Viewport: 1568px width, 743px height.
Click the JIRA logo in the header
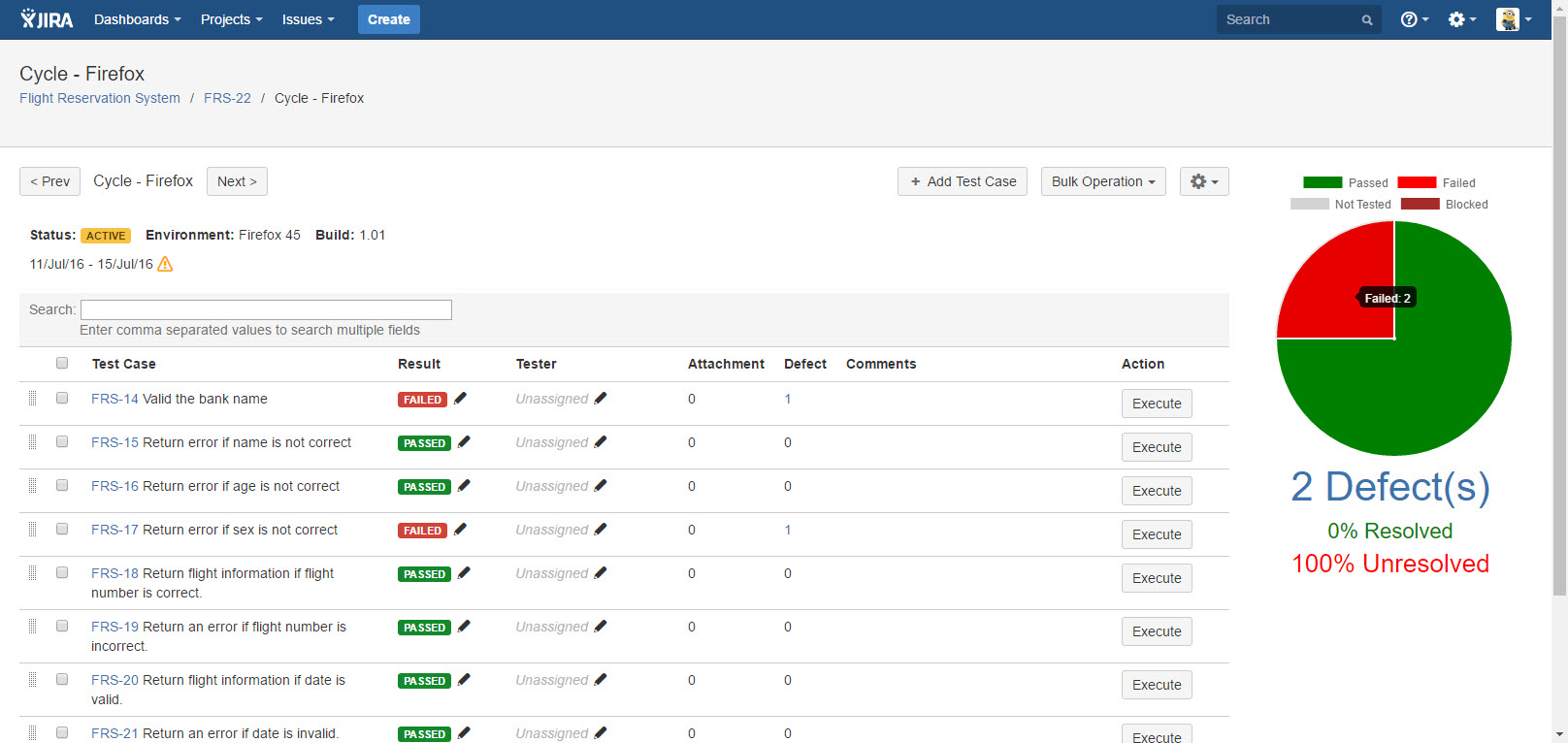(47, 19)
